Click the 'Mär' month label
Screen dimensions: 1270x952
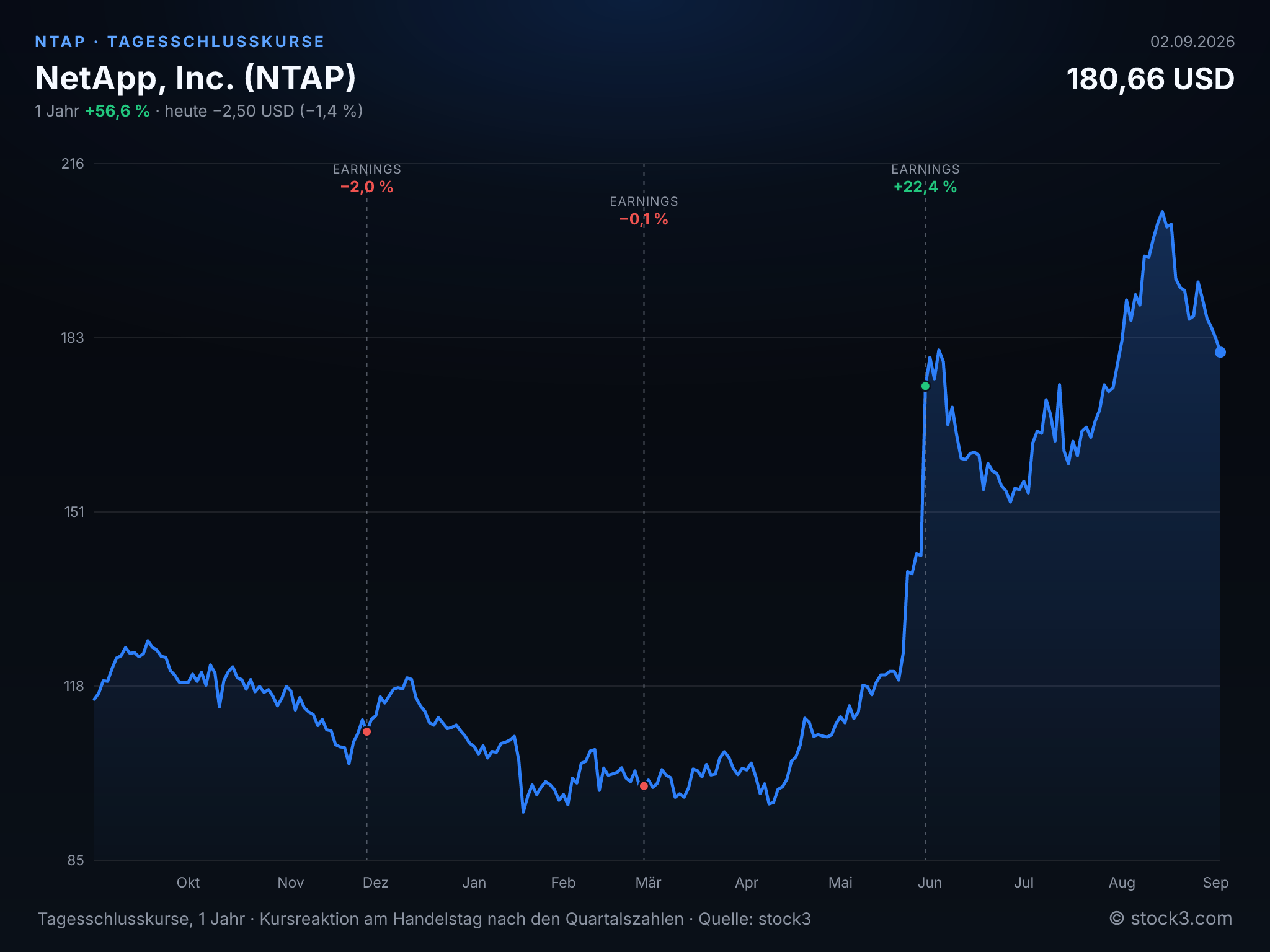point(648,883)
